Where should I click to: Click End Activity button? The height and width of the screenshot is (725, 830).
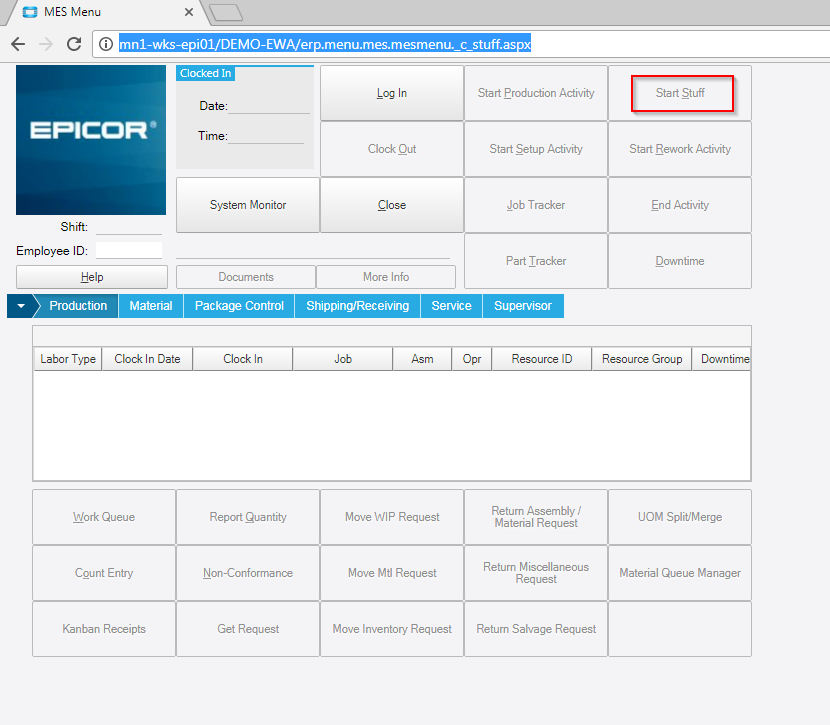point(680,205)
